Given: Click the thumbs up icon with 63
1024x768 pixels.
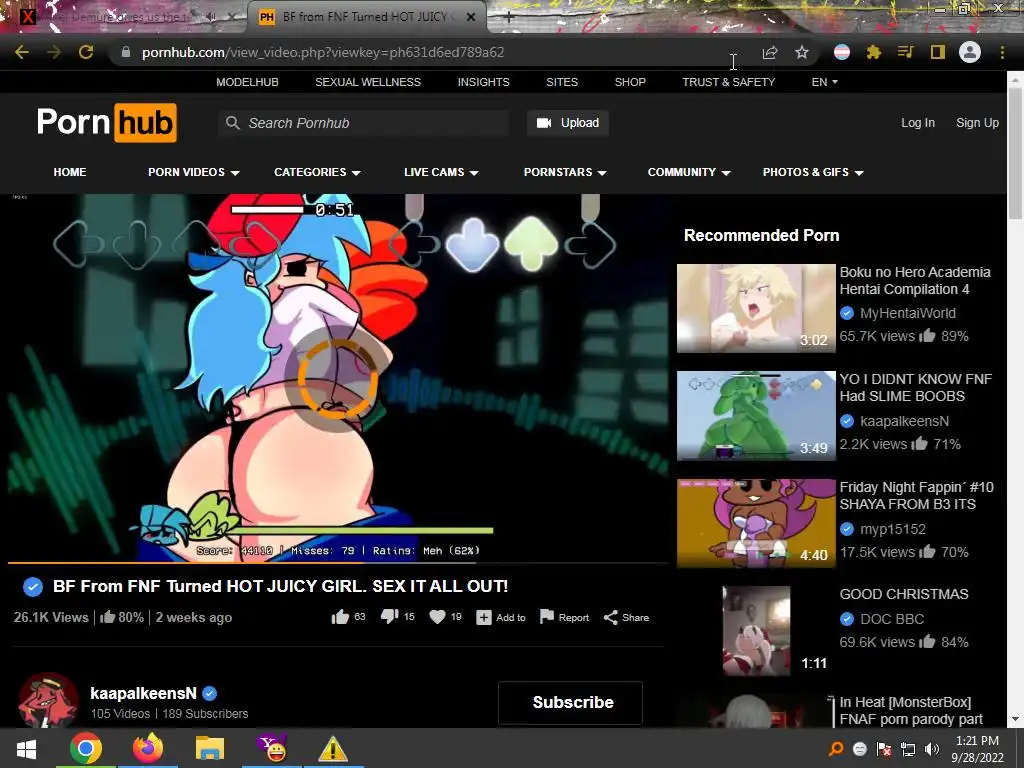Looking at the screenshot, I should tap(340, 617).
